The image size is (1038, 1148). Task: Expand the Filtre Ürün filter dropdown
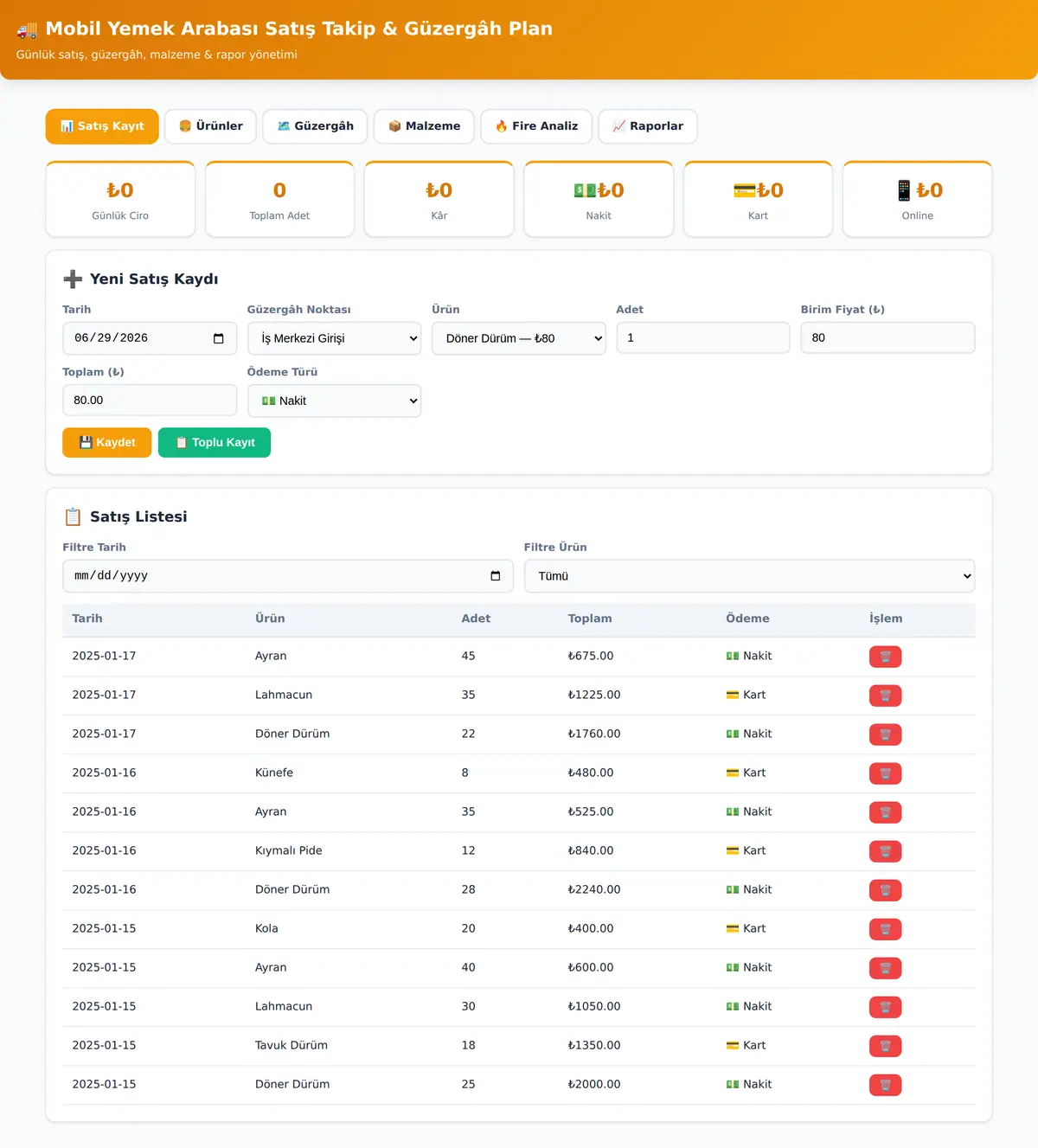749,576
